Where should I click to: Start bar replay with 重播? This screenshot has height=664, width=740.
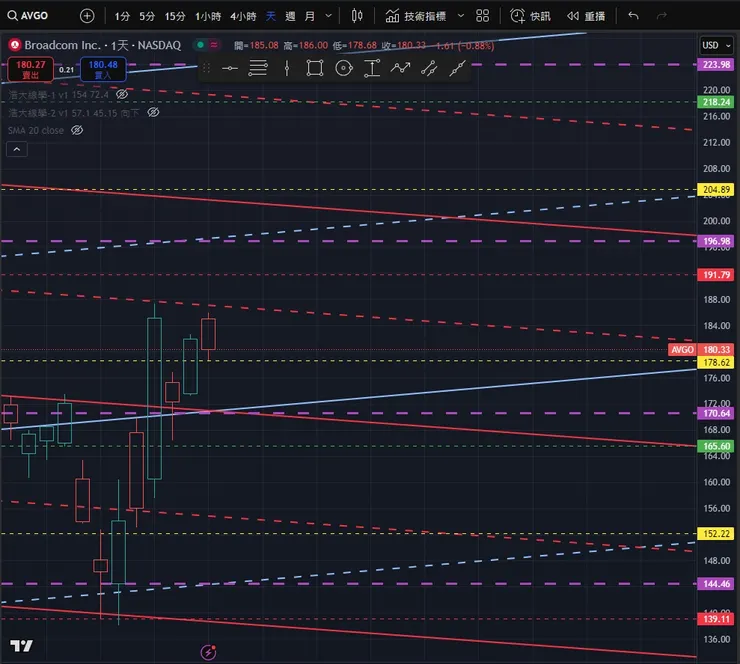(x=586, y=16)
